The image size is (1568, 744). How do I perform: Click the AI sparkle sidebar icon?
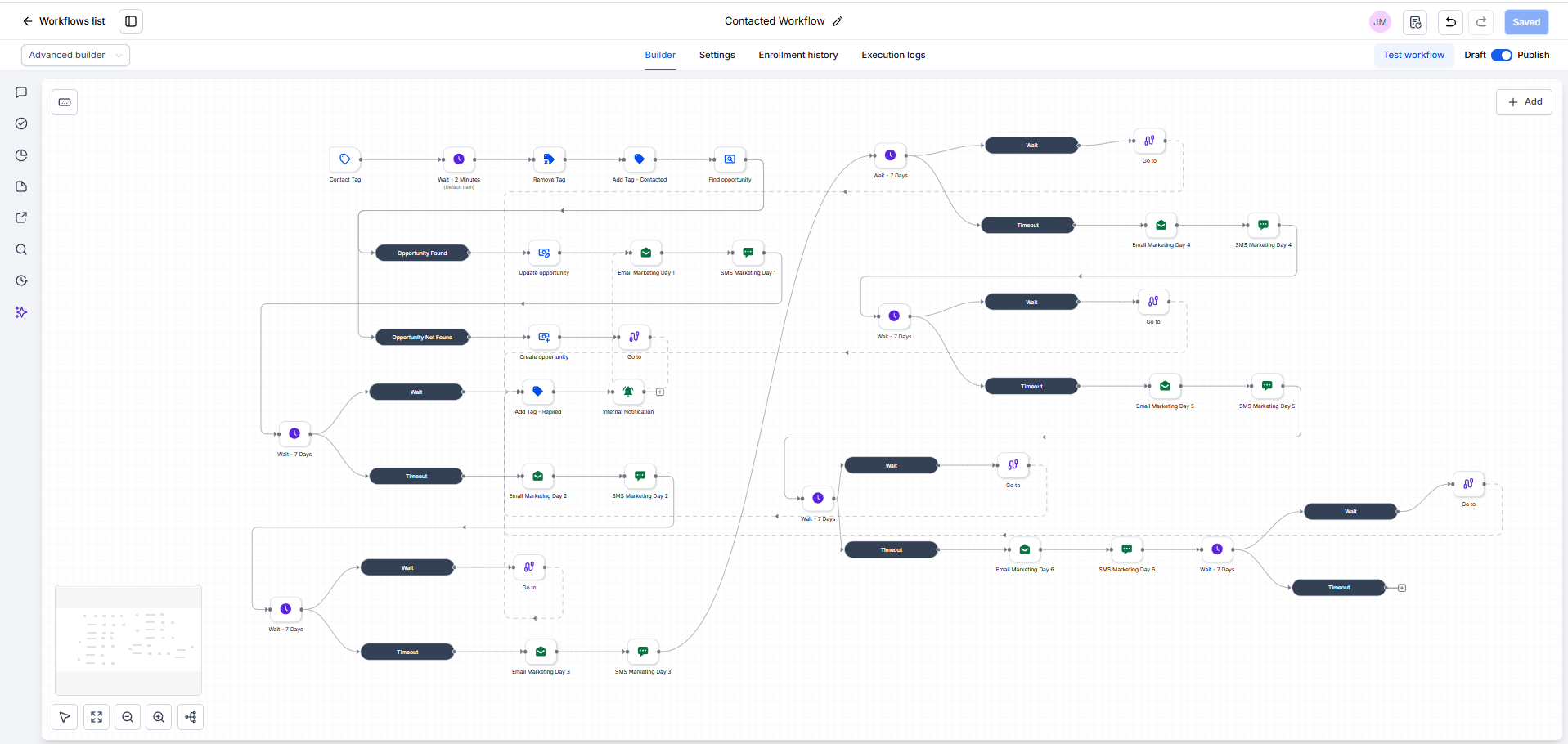point(21,312)
